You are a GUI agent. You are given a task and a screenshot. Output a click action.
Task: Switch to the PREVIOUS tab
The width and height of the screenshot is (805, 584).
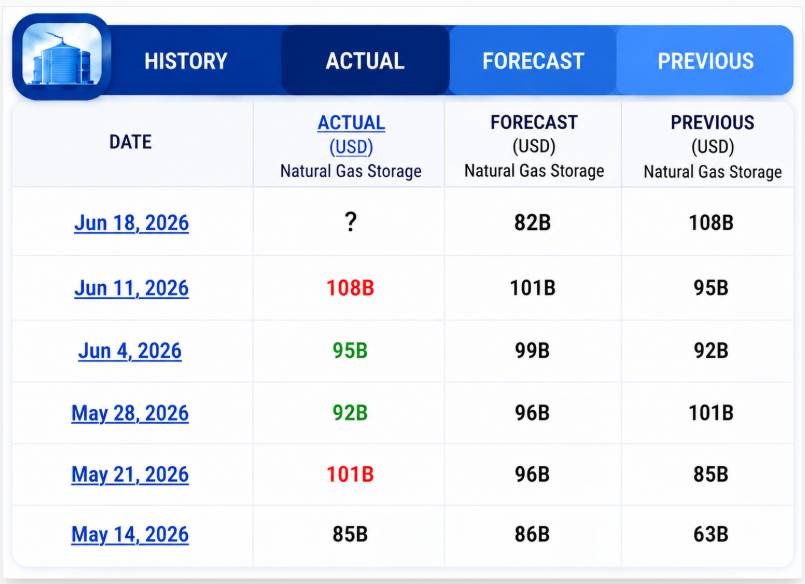(705, 61)
